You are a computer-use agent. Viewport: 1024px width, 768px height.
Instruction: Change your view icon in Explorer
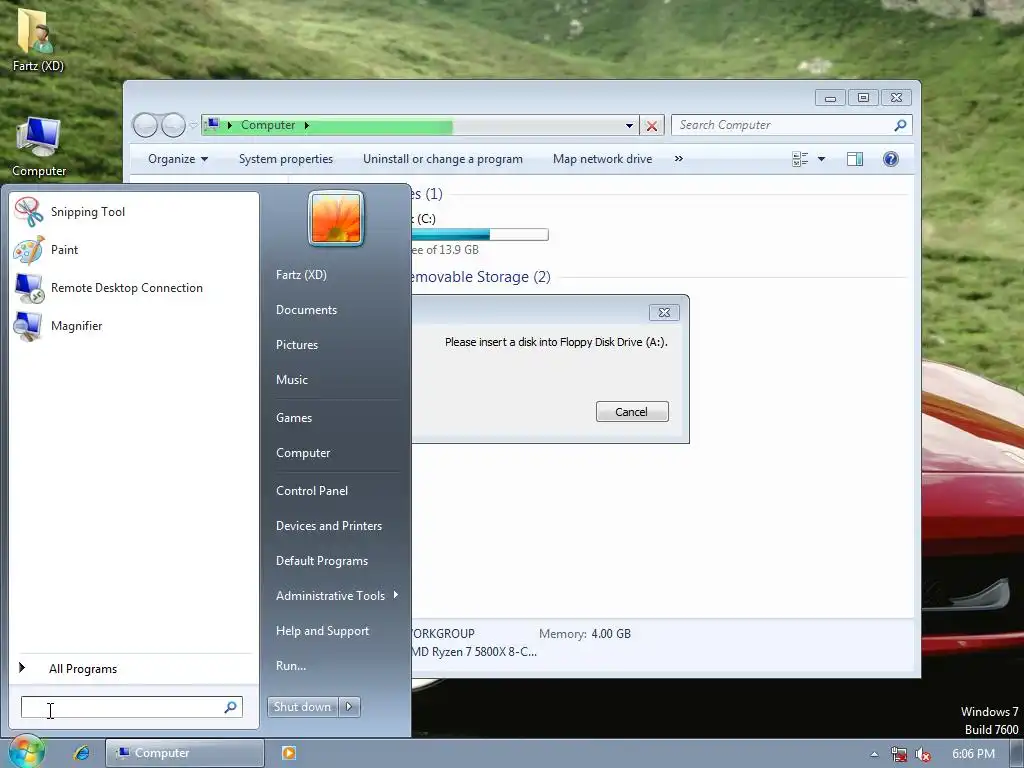pos(800,159)
